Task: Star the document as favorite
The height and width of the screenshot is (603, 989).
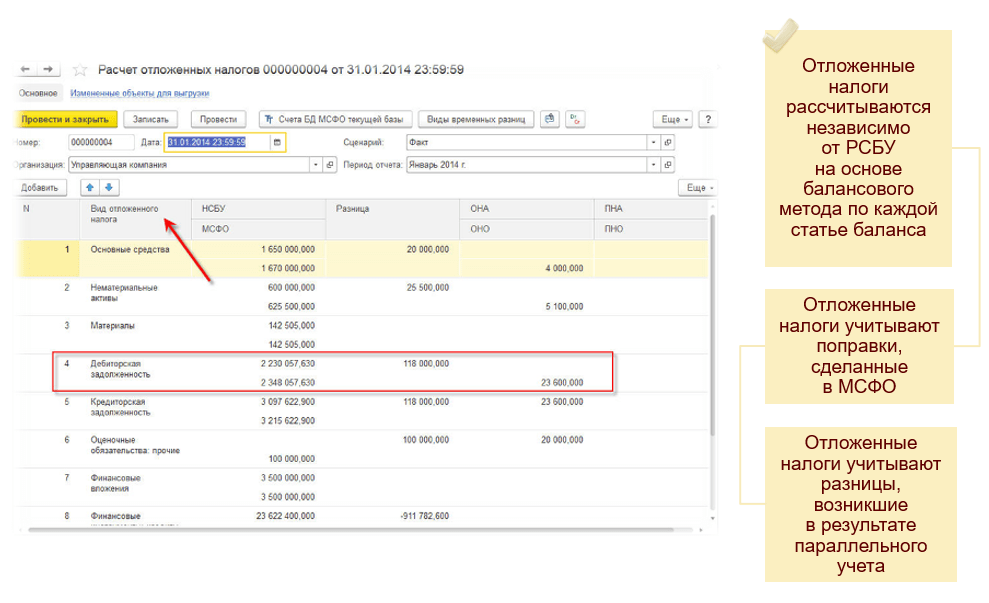Action: (x=80, y=70)
